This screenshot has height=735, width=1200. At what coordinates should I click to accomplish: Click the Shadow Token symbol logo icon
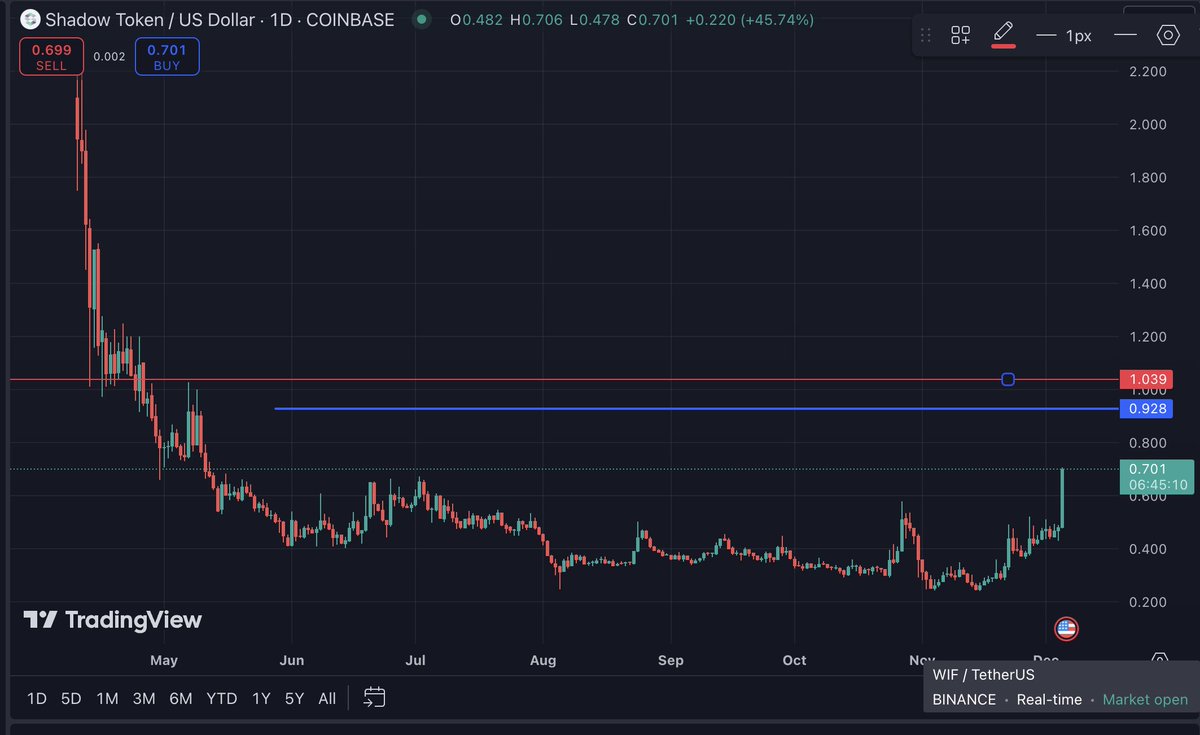click(x=31, y=19)
